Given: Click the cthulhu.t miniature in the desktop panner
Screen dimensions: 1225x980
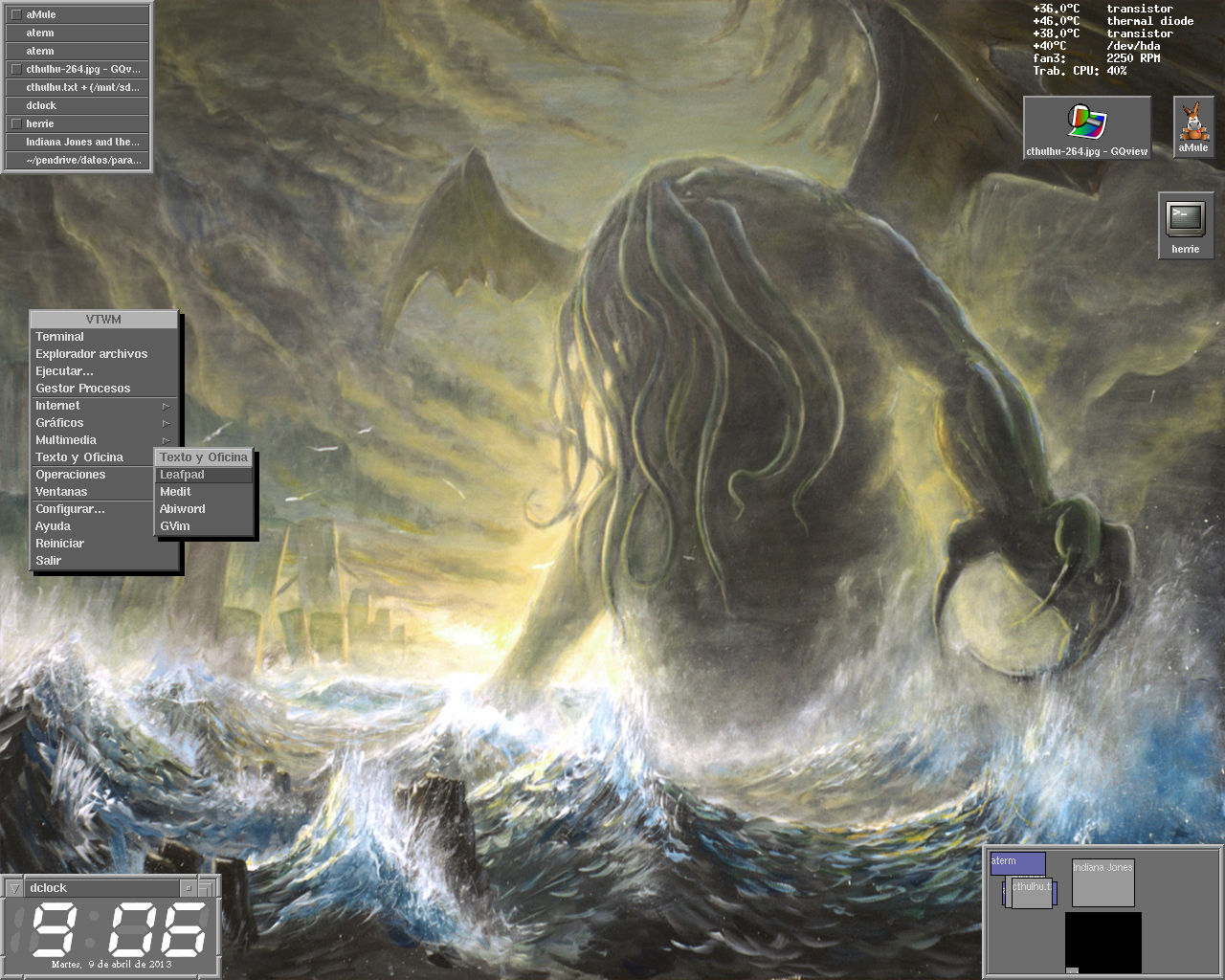Looking at the screenshot, I should 1032,893.
